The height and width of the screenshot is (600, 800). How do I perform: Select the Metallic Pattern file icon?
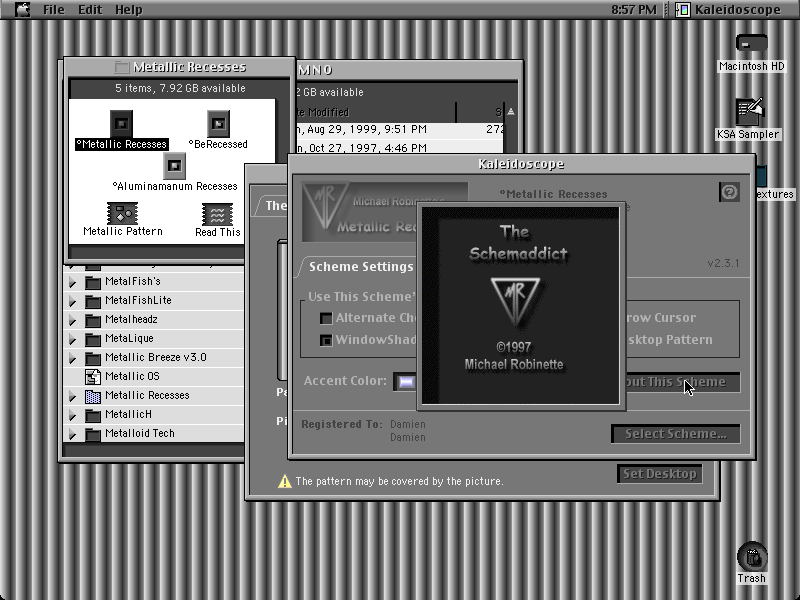pos(122,213)
